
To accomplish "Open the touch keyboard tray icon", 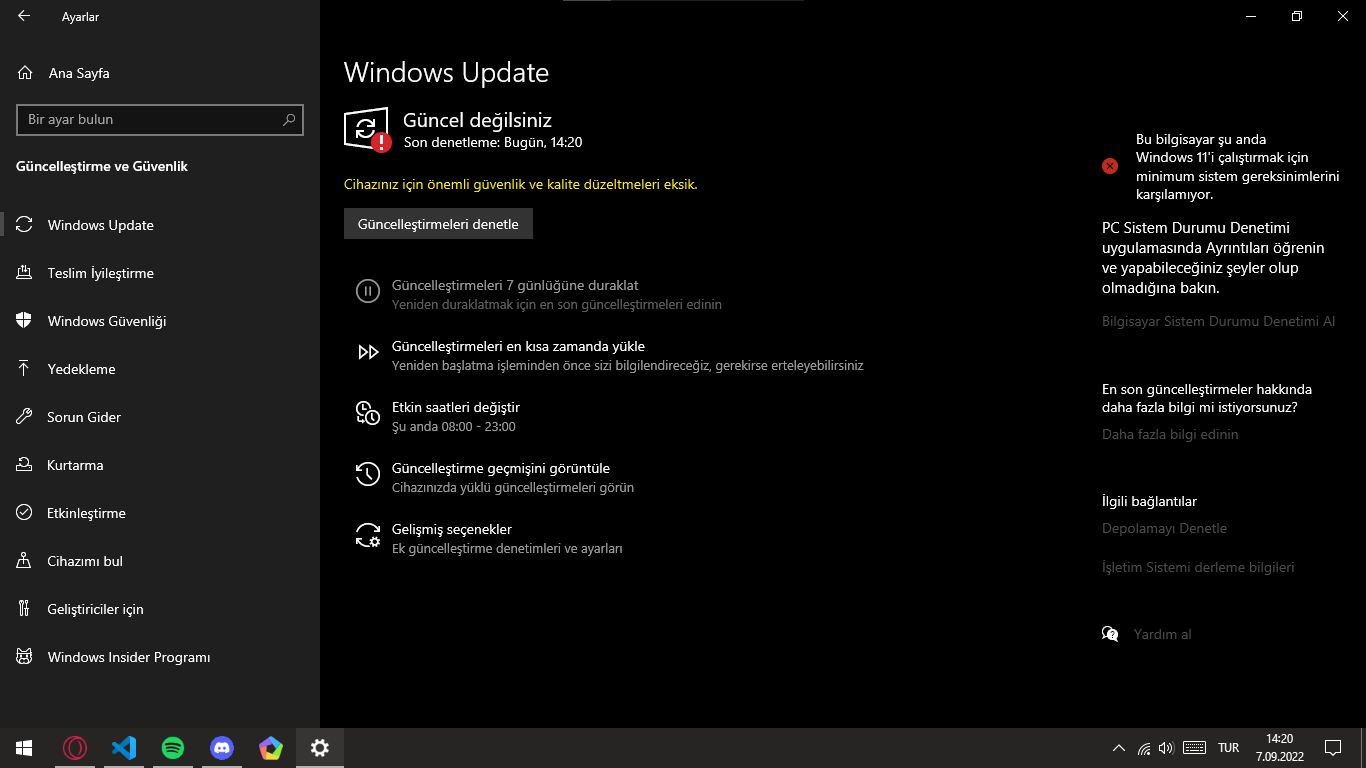I will click(x=1194, y=748).
